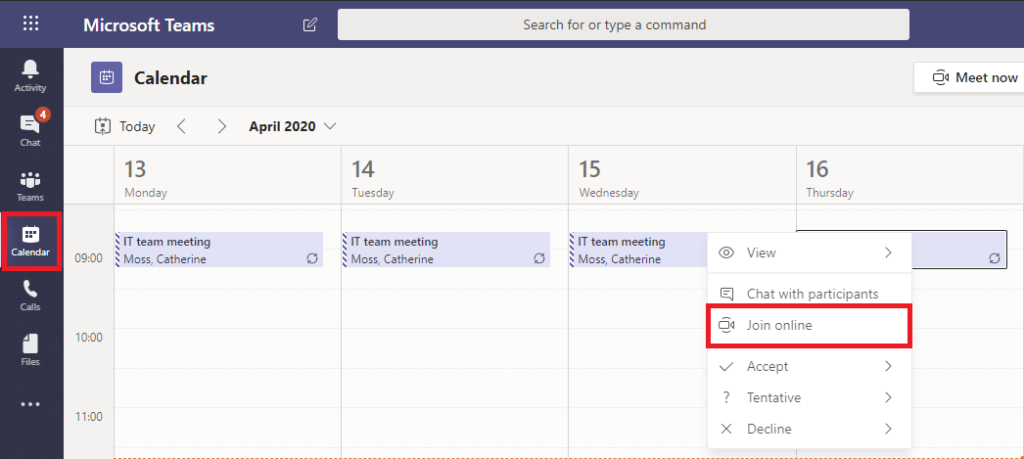The height and width of the screenshot is (459, 1024).
Task: Go to next week arrow
Action: click(x=222, y=126)
